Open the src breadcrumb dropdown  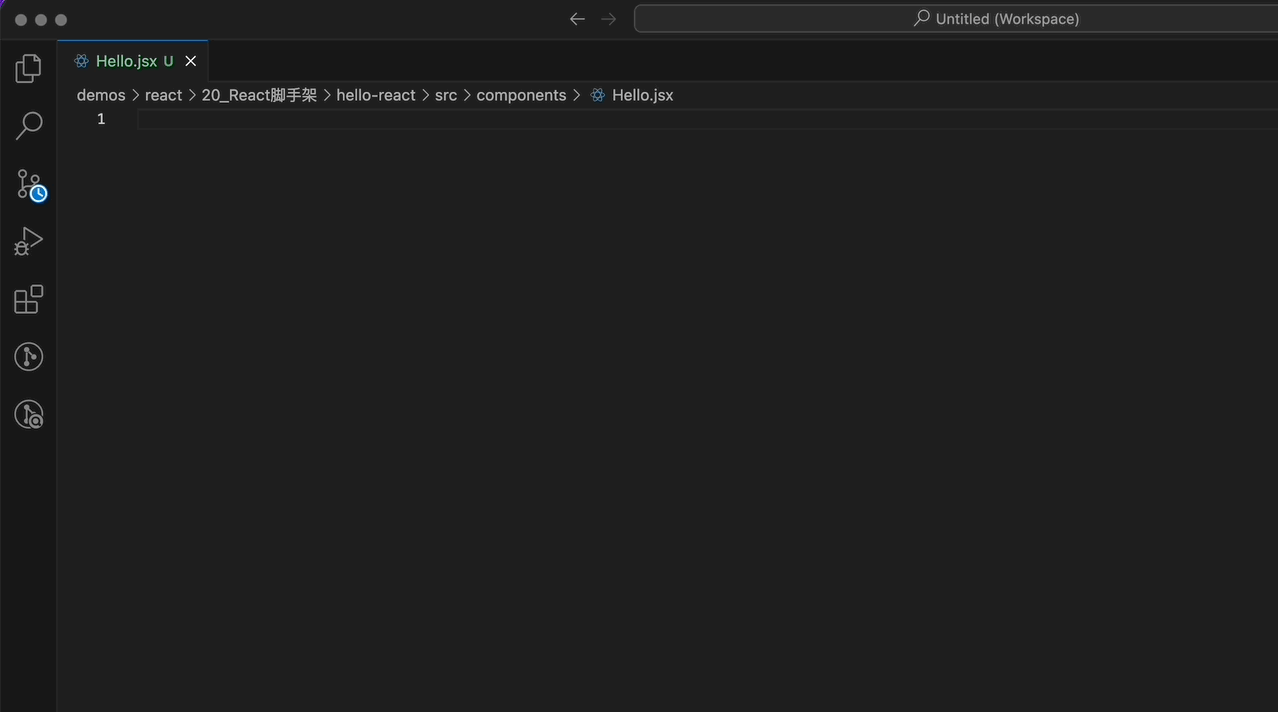(x=445, y=94)
